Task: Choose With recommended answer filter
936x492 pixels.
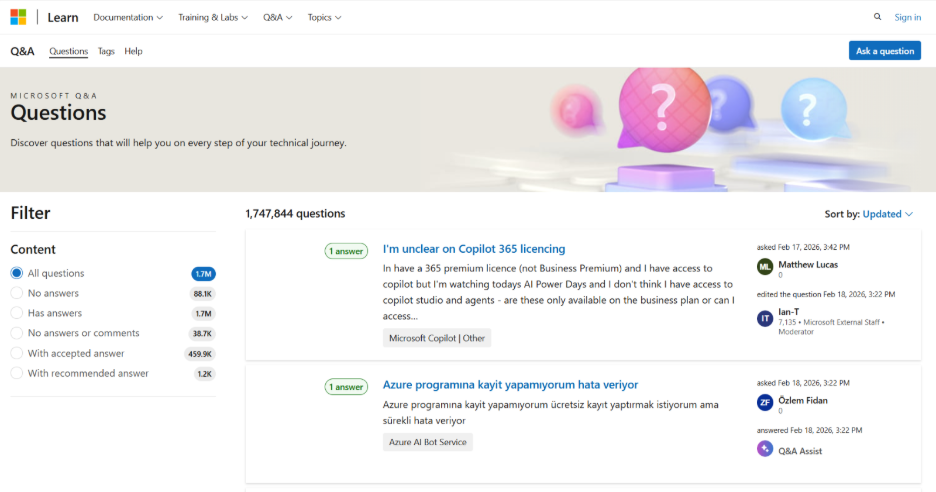Action: click(17, 373)
